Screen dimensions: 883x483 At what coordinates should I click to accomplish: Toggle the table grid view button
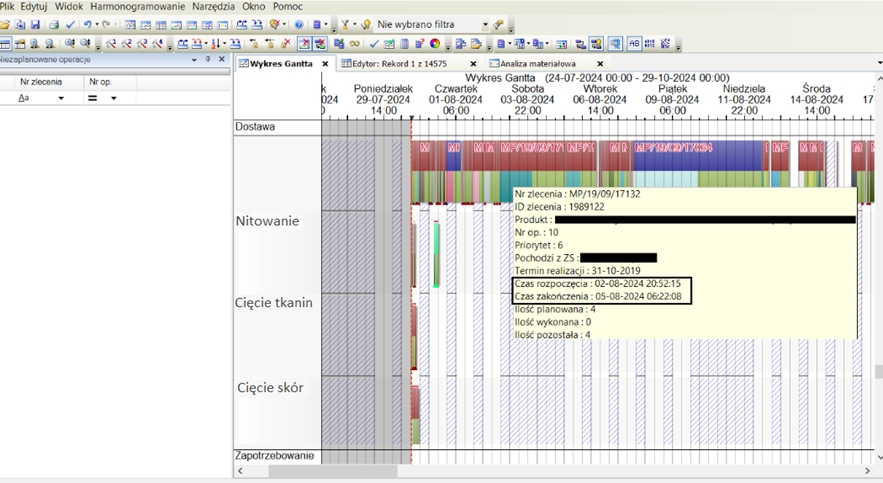click(5, 43)
